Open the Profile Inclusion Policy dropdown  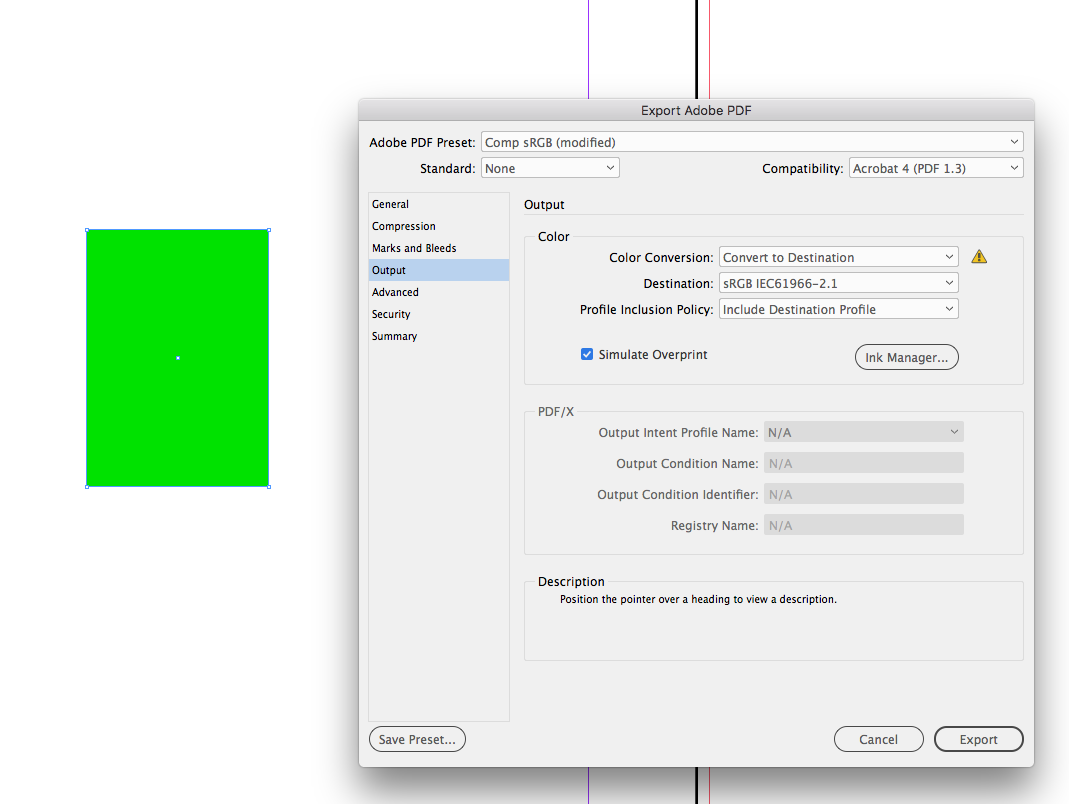[x=837, y=308]
